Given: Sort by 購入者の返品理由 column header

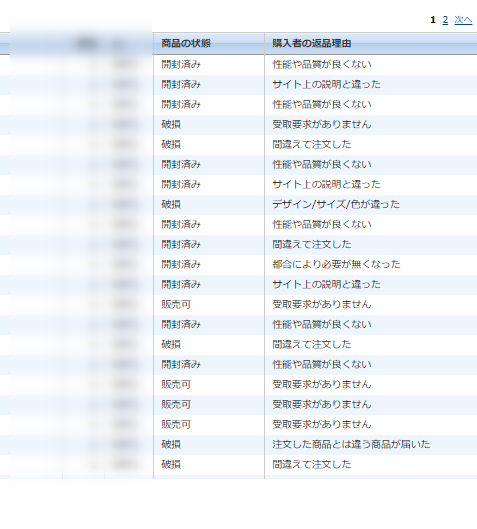Looking at the screenshot, I should 312,44.
